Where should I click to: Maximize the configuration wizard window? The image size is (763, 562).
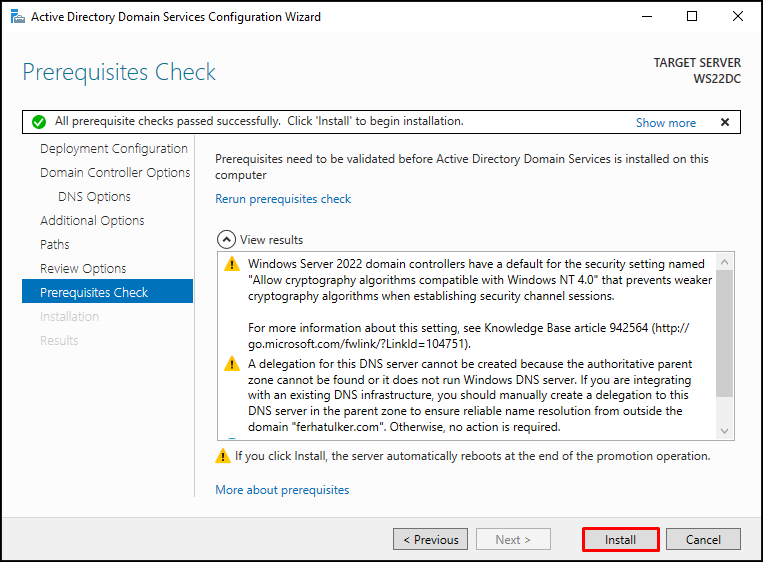[691, 17]
